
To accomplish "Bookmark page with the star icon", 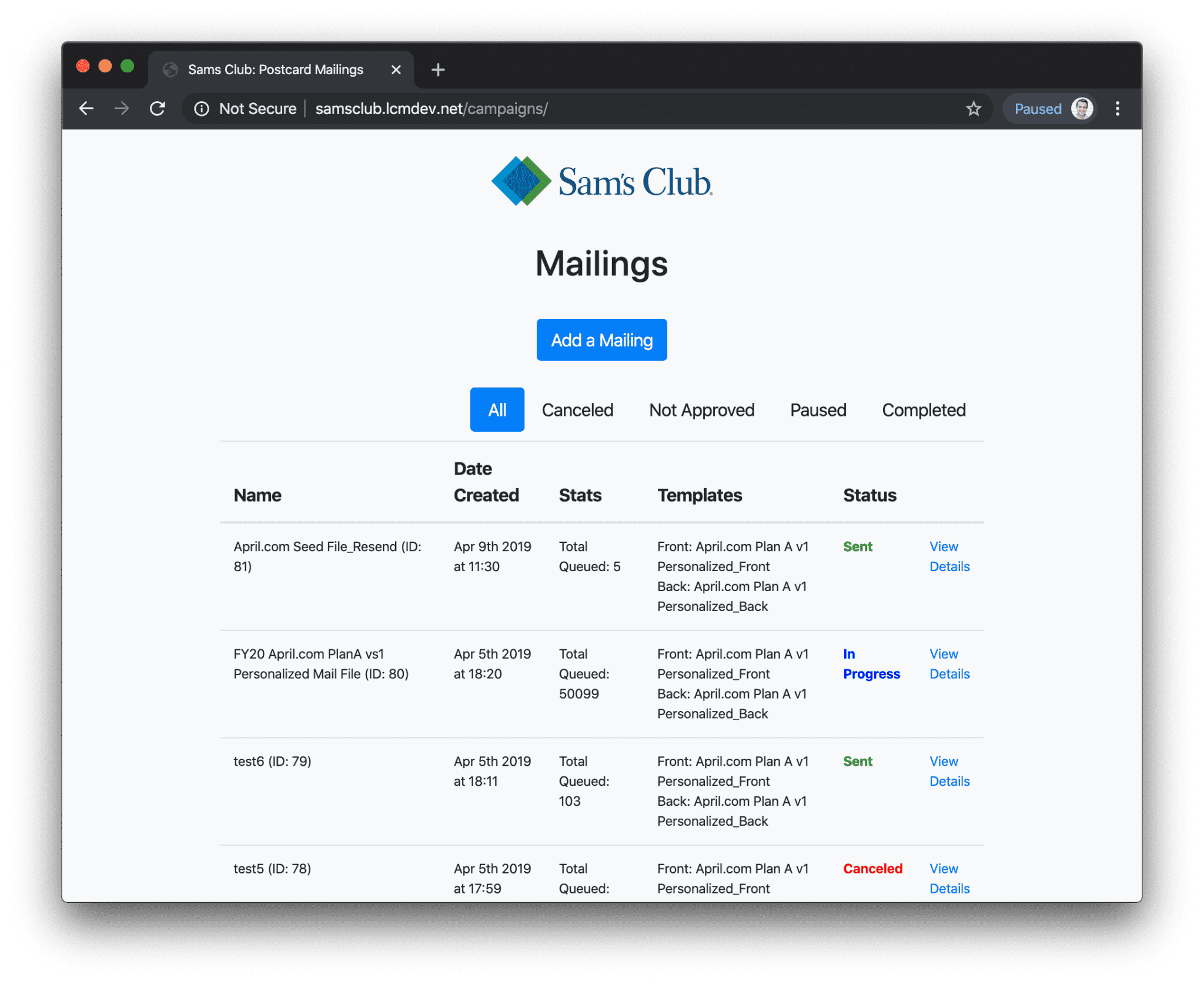I will [x=974, y=109].
